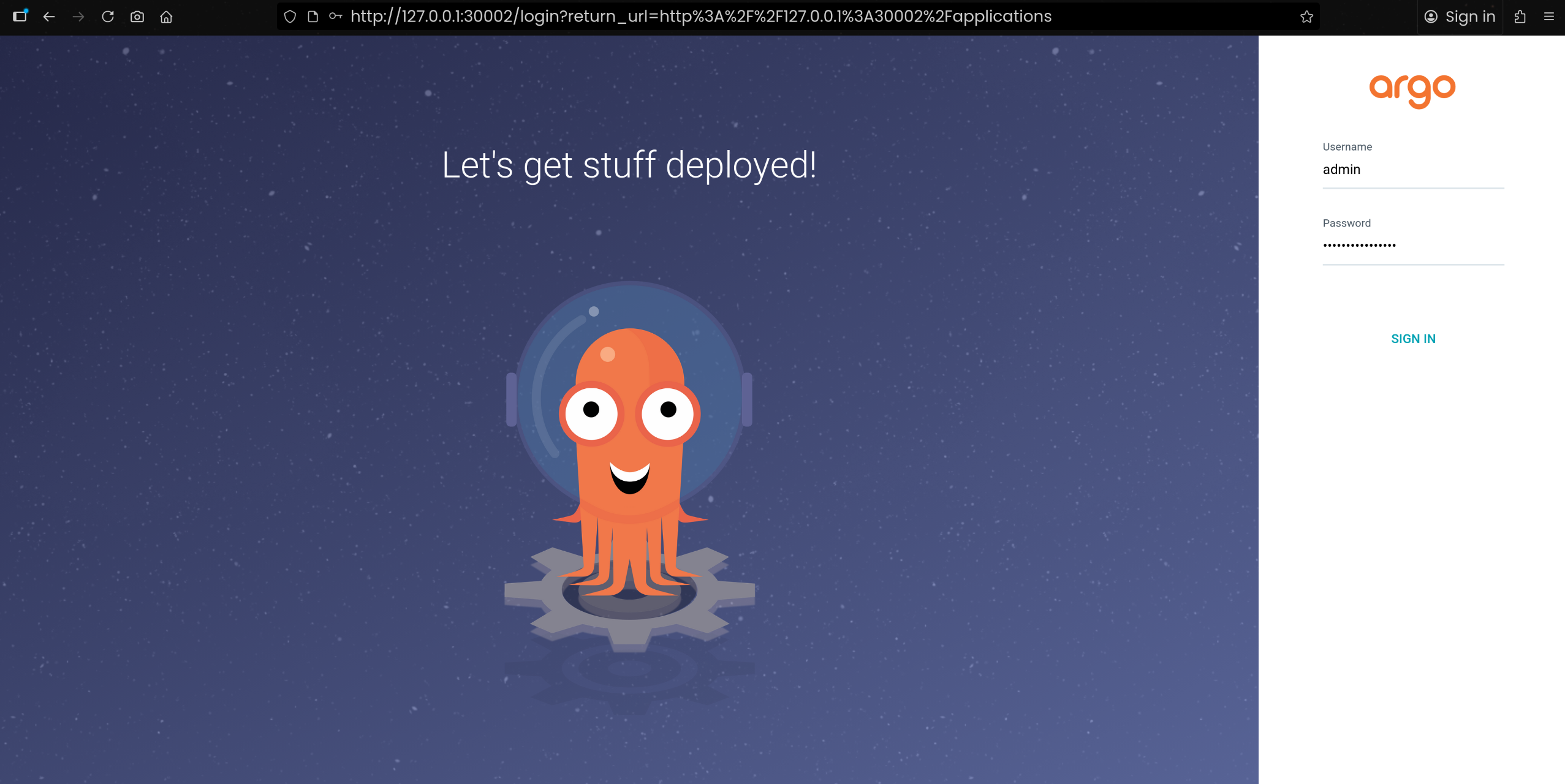Open the browser hamburger menu

pyautogui.click(x=1549, y=17)
